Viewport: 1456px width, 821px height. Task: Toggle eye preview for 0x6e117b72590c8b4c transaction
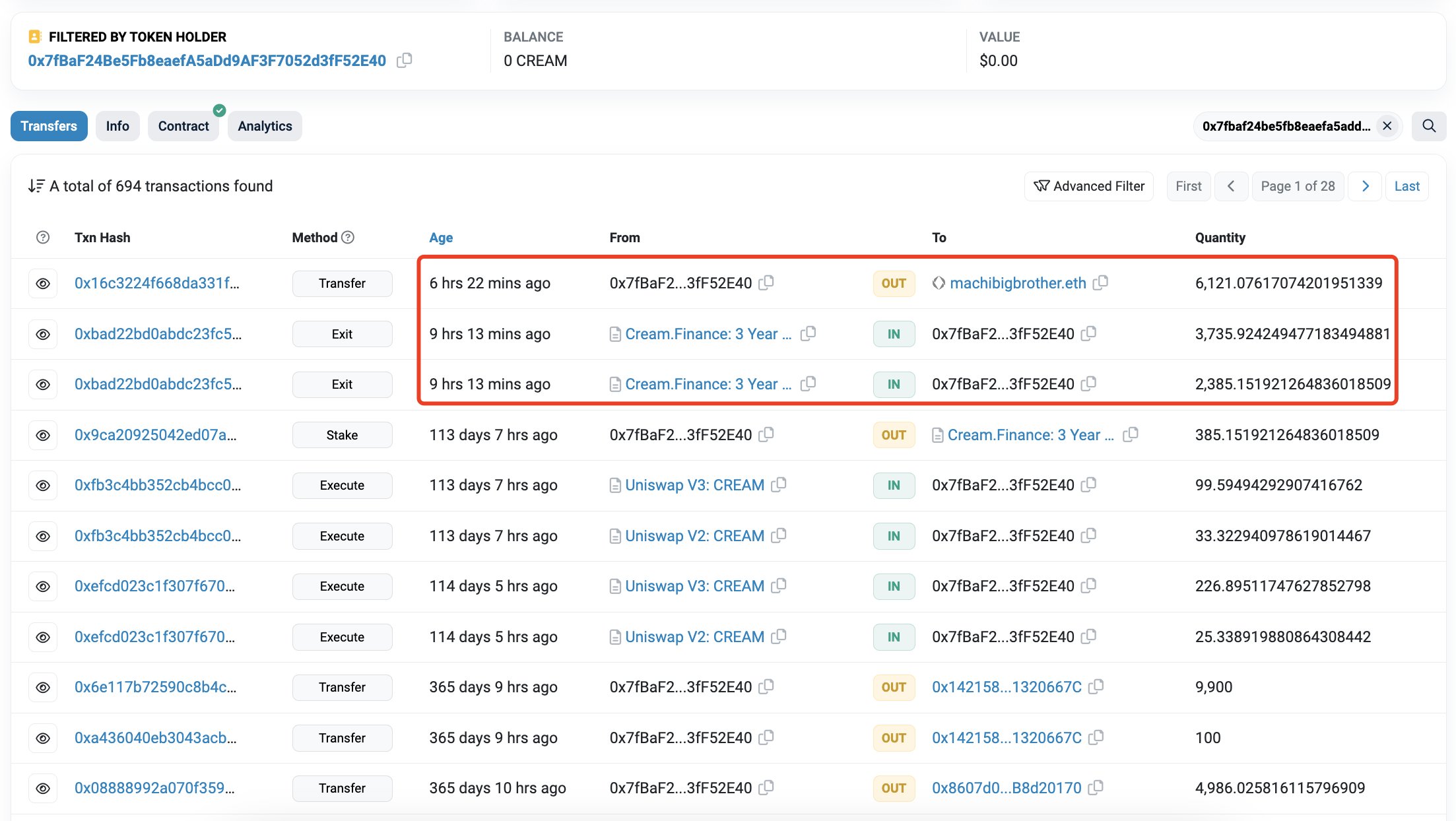[x=43, y=688]
